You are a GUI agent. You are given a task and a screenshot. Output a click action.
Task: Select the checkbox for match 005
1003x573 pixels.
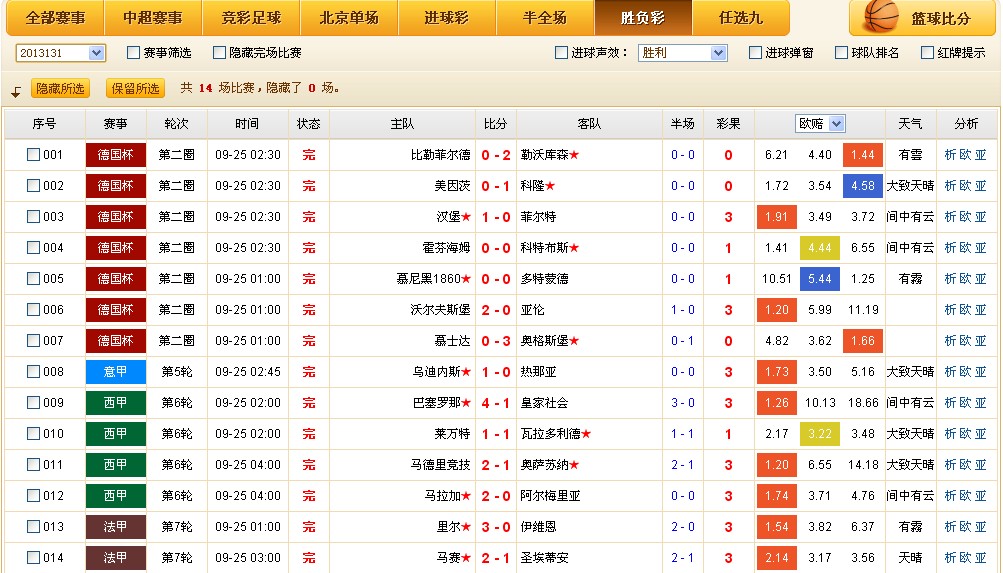point(33,279)
